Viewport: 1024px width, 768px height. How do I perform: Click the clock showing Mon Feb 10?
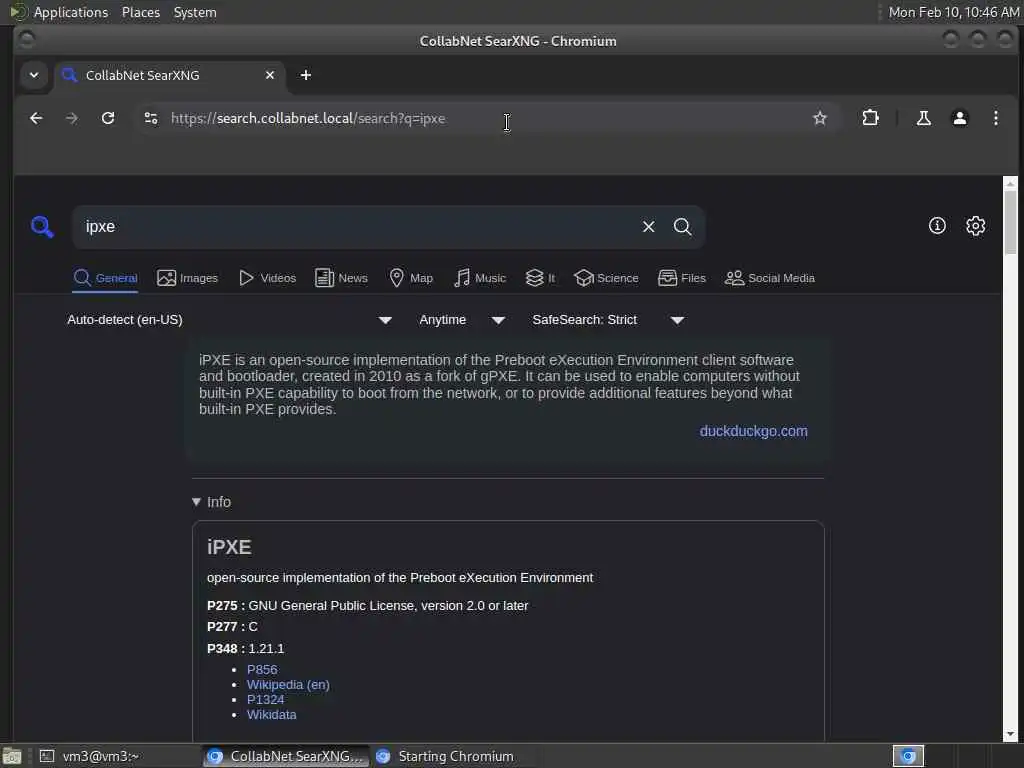click(x=953, y=12)
